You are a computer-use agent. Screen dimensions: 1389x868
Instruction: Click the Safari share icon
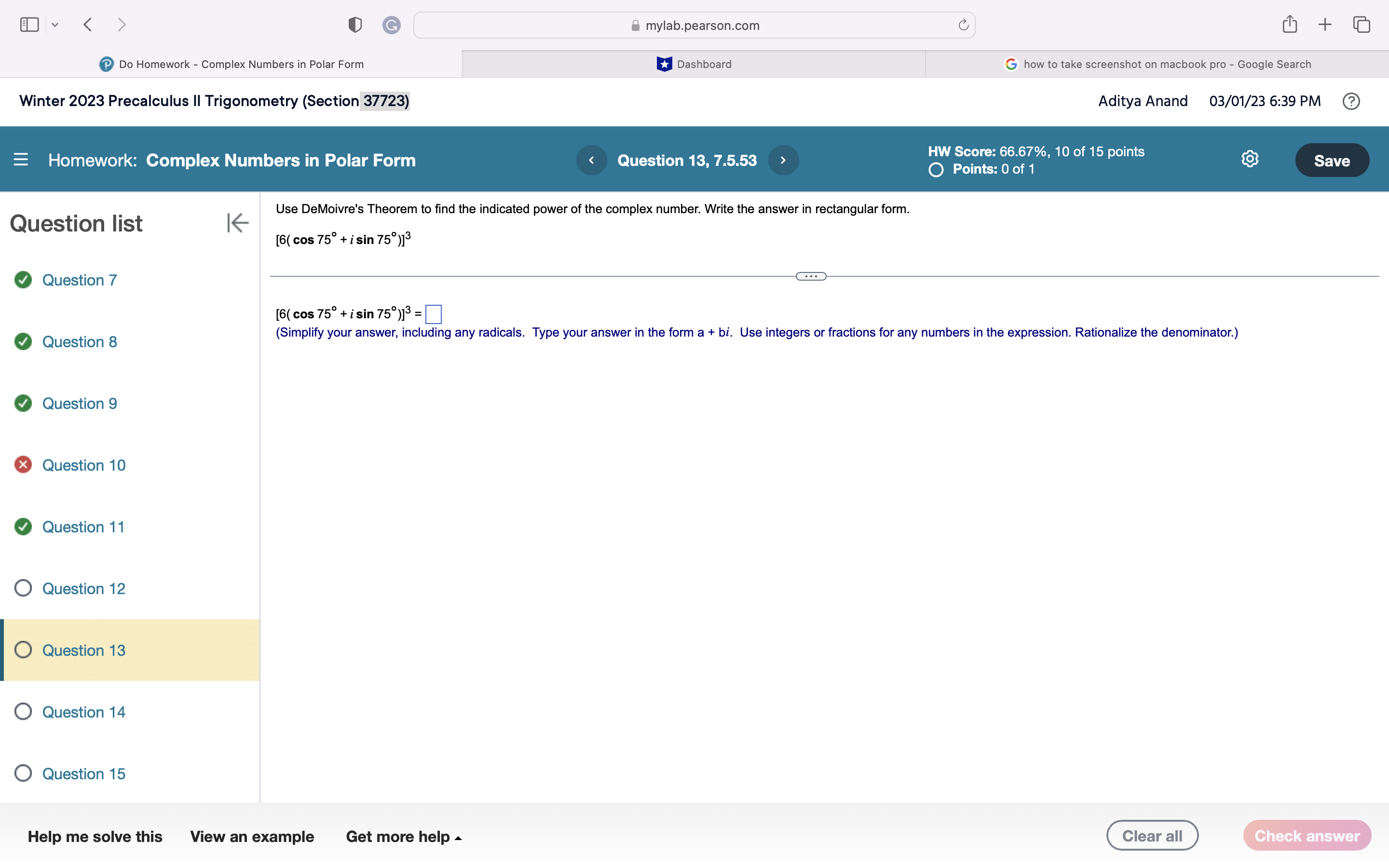(x=1289, y=24)
